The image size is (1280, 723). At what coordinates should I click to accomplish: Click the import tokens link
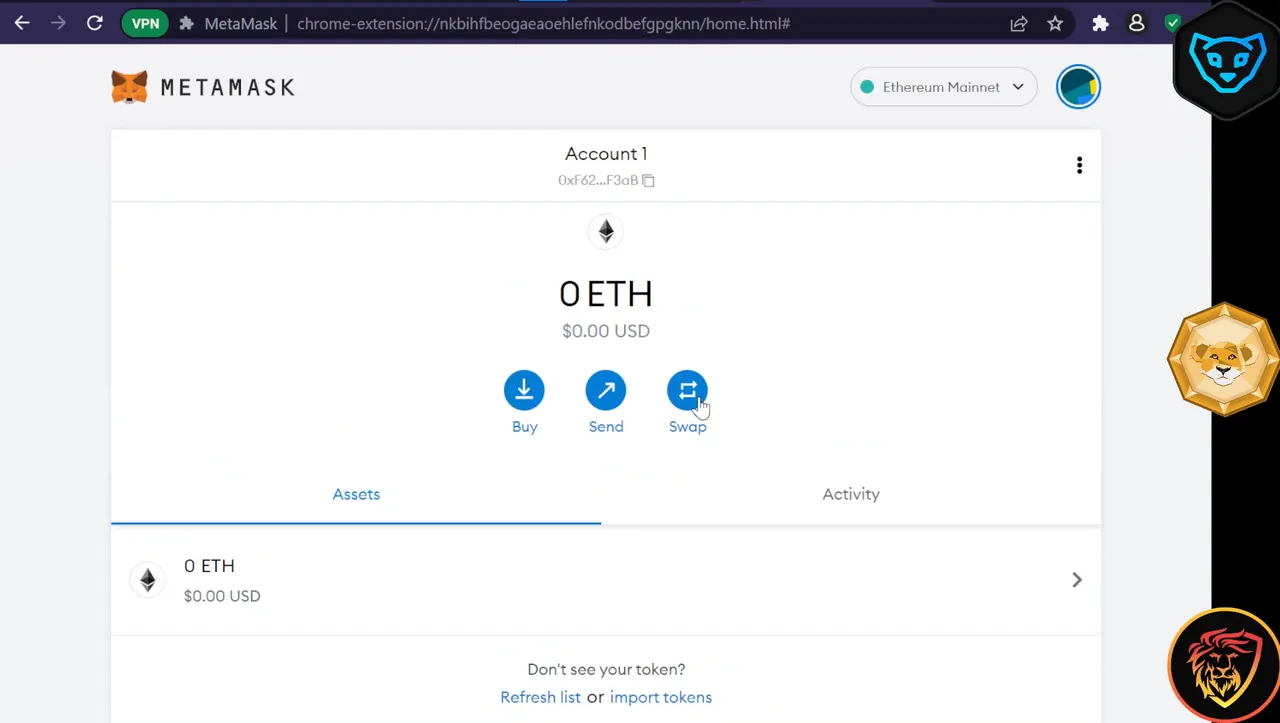click(x=661, y=697)
